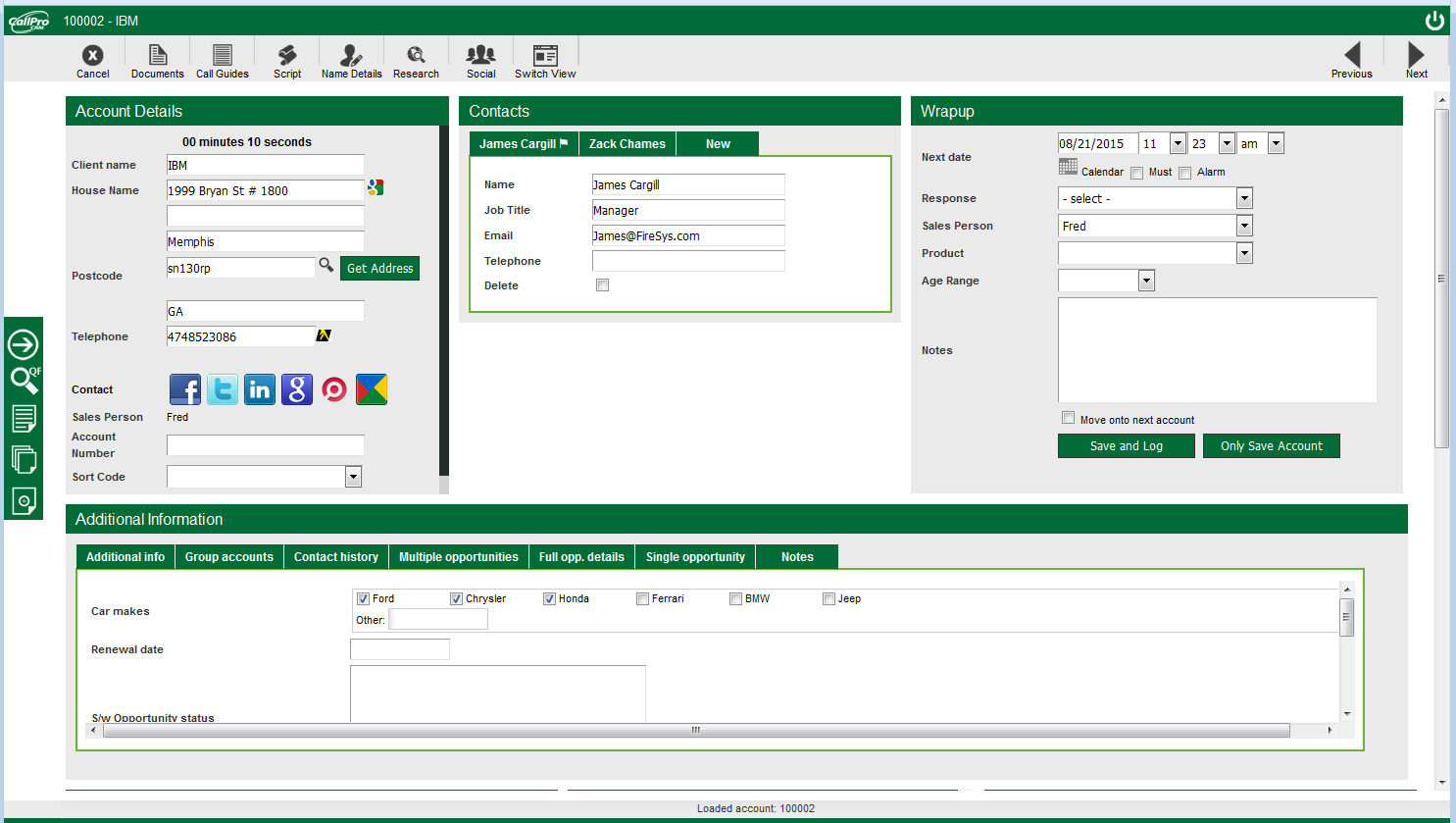Click the lined list icon in left sidebar
1456x823 pixels.
24,419
